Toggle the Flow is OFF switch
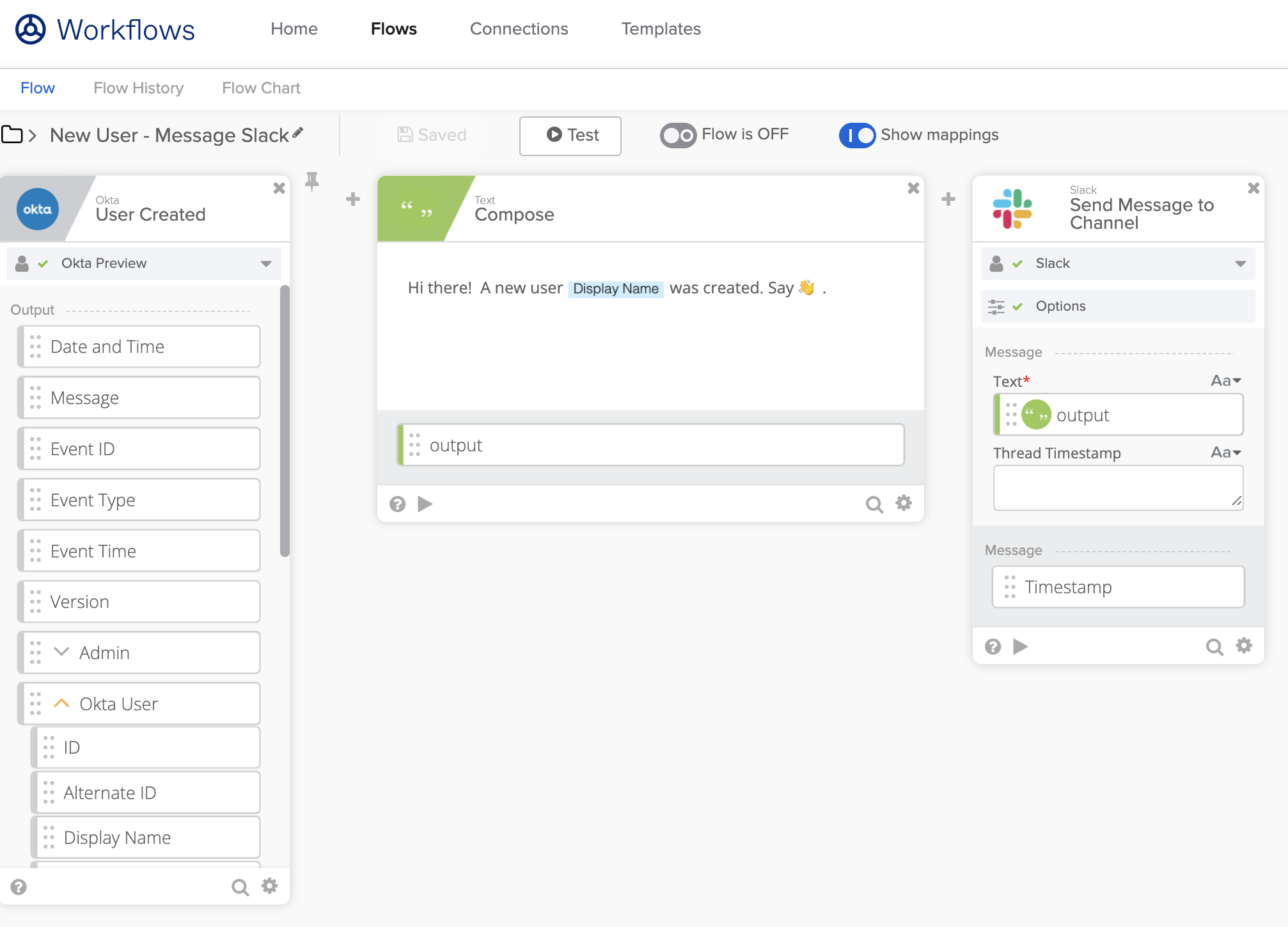Screen dimensions: 1288x927 [x=678, y=135]
